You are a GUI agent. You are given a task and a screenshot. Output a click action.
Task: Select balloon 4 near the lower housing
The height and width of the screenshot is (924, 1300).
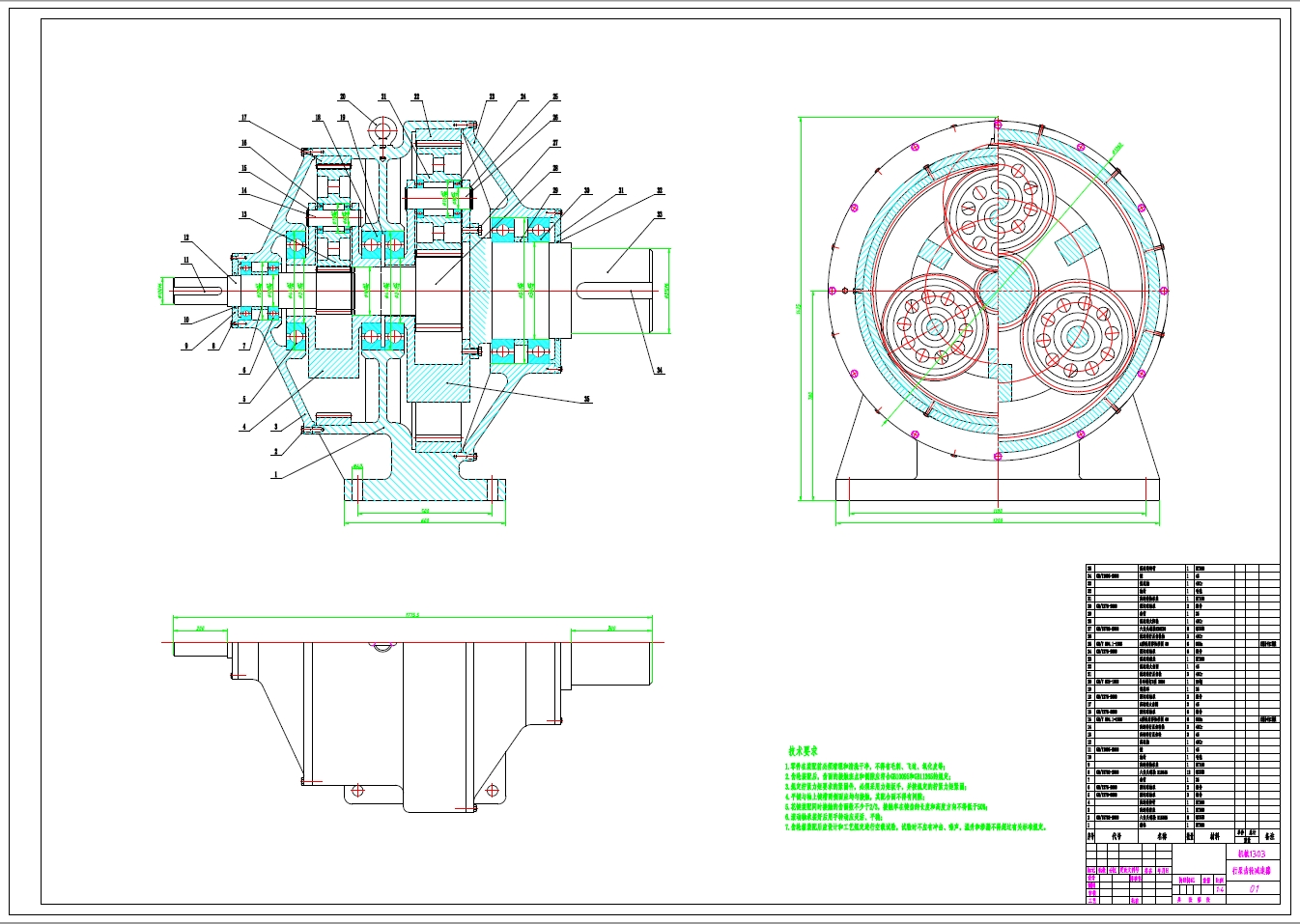tap(245, 427)
